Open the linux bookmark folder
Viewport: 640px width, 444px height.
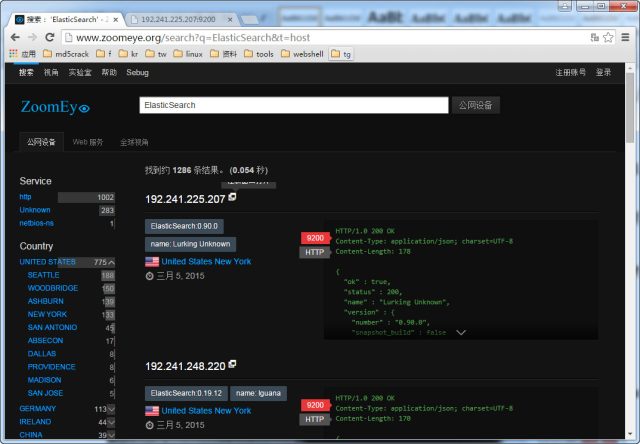click(188, 54)
